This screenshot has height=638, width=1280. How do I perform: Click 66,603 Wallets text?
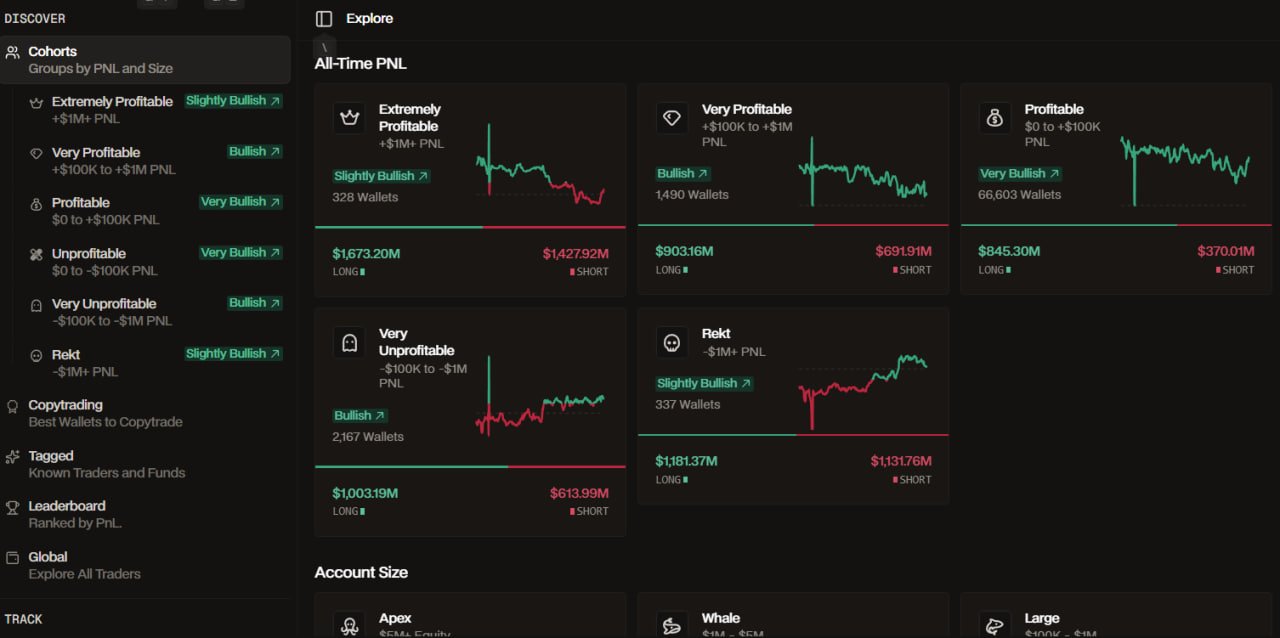[1019, 195]
